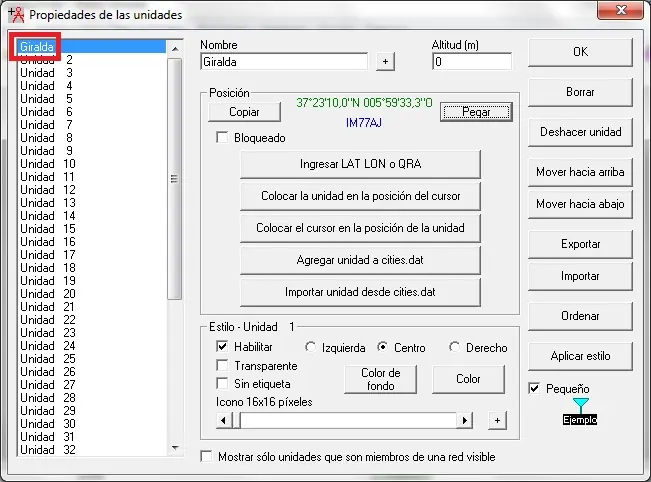Click the plus button next to Nombre field
Screen dimensions: 651x482
point(385,62)
